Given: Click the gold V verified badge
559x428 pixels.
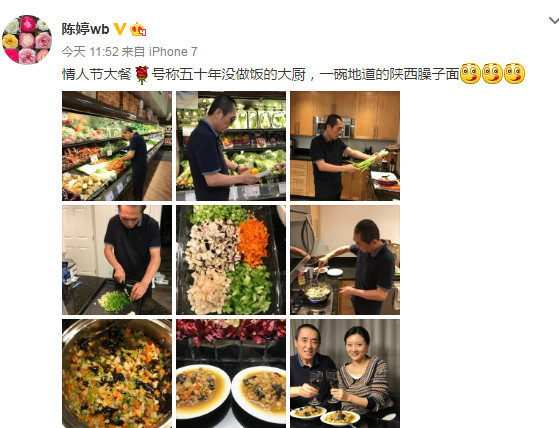Looking at the screenshot, I should click(119, 29).
